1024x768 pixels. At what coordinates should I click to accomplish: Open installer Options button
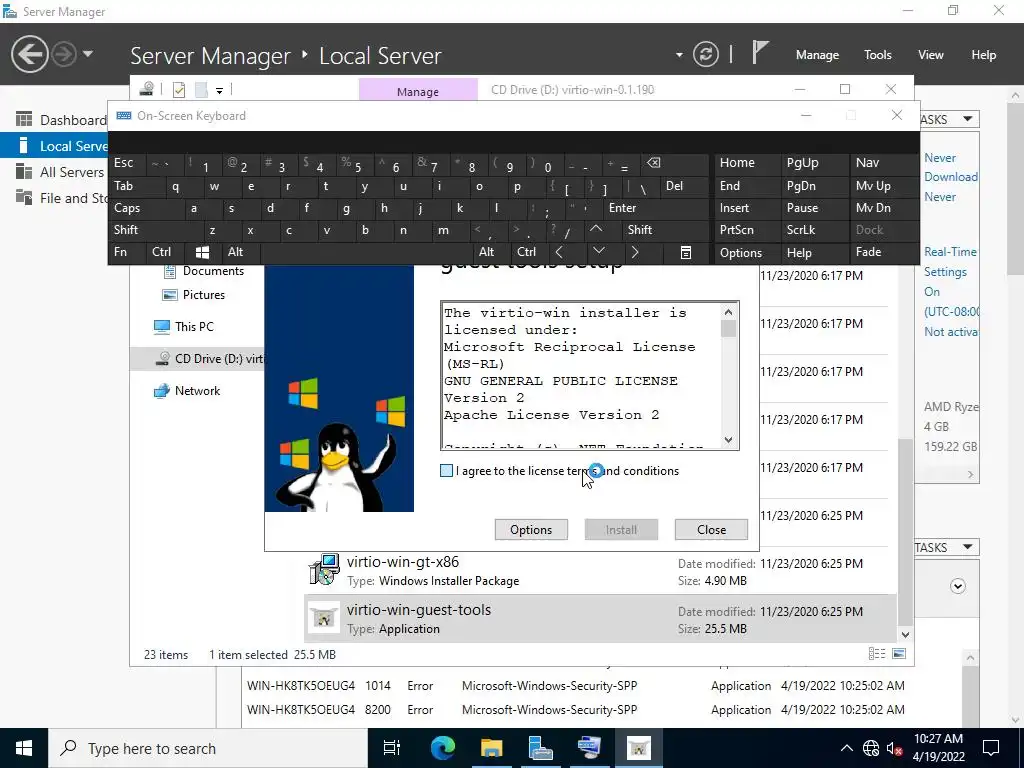pos(531,530)
